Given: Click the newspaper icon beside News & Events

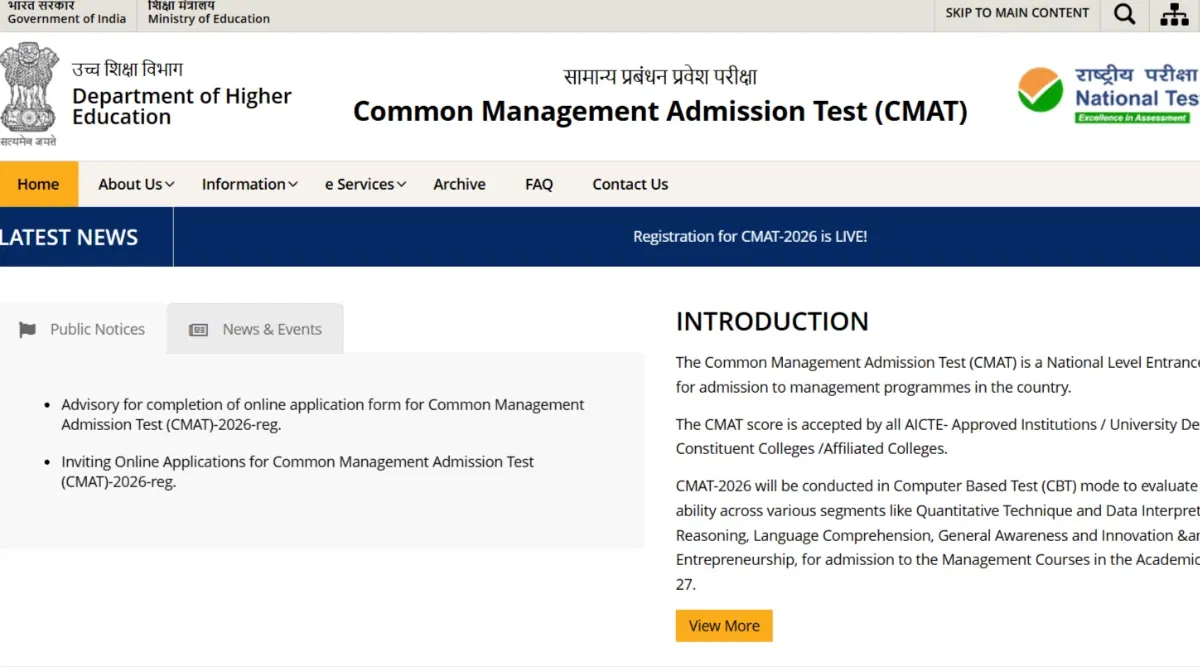Looking at the screenshot, I should click(x=199, y=330).
